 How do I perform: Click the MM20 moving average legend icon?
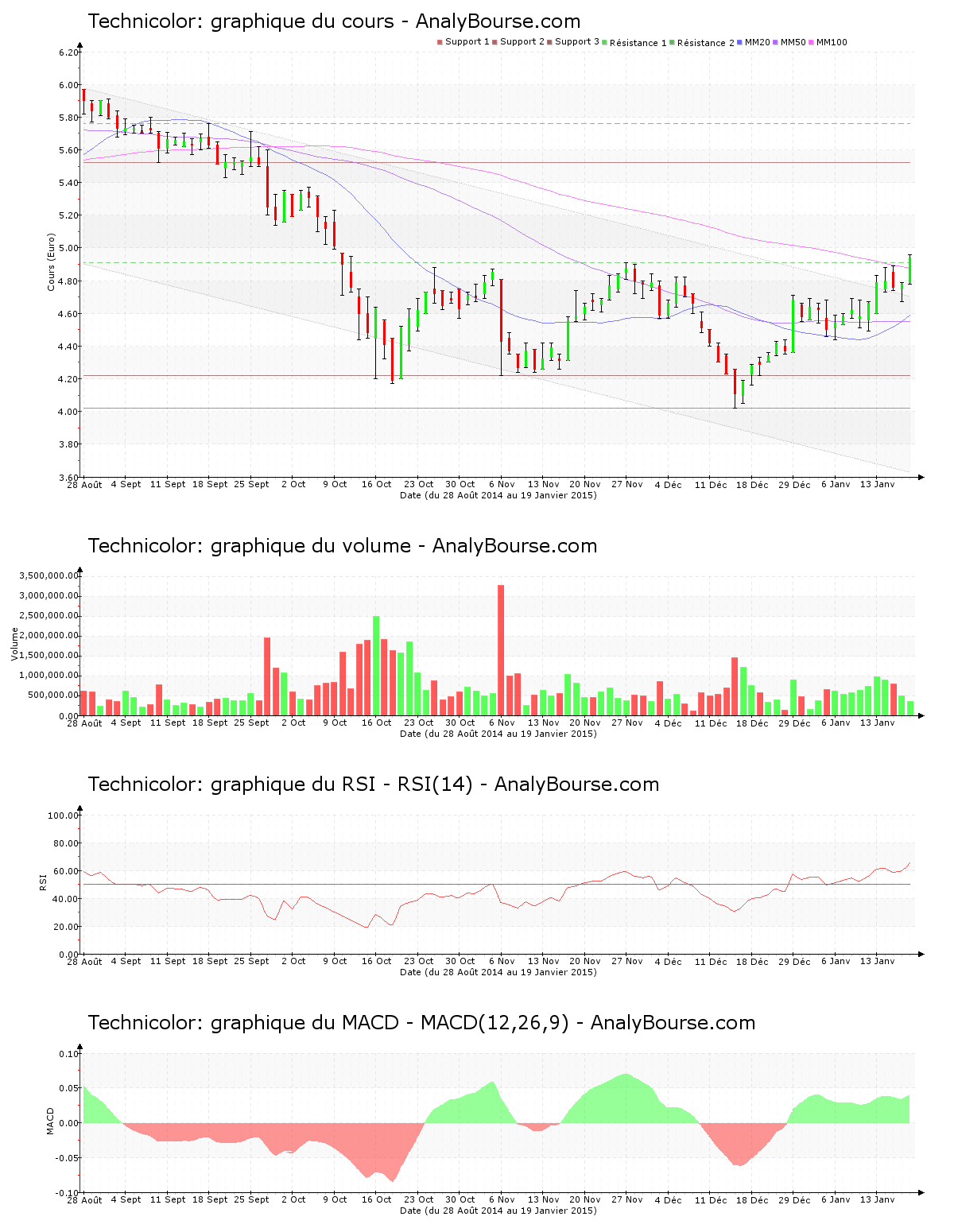tap(738, 40)
